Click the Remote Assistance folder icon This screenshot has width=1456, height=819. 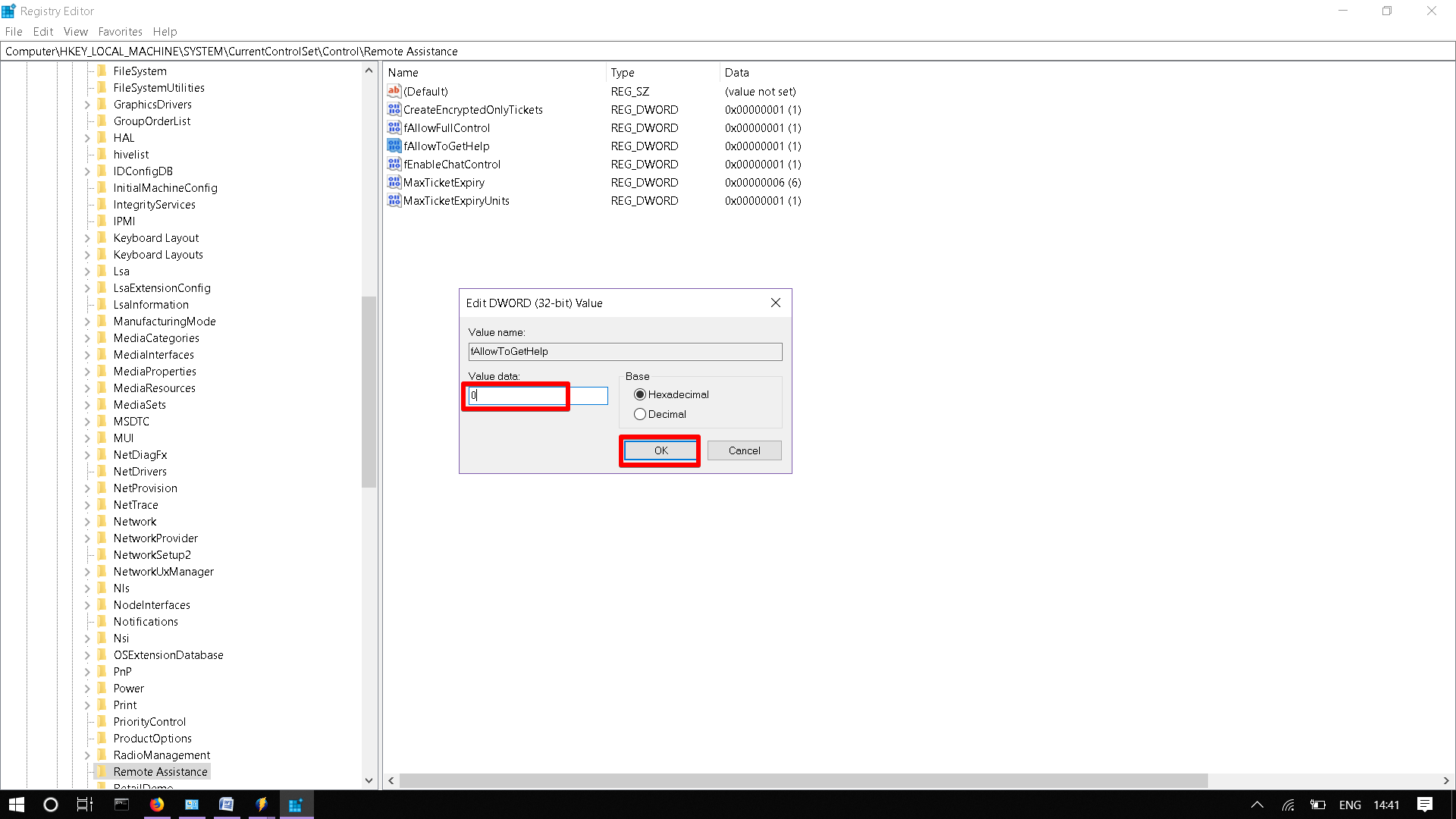click(102, 771)
